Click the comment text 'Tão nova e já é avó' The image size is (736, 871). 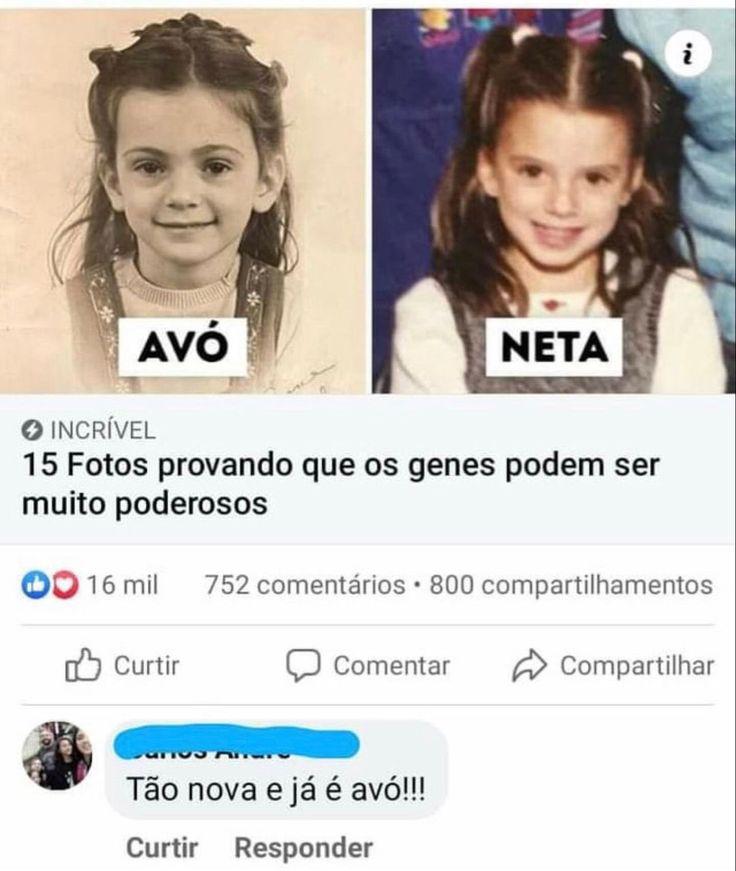tap(276, 789)
